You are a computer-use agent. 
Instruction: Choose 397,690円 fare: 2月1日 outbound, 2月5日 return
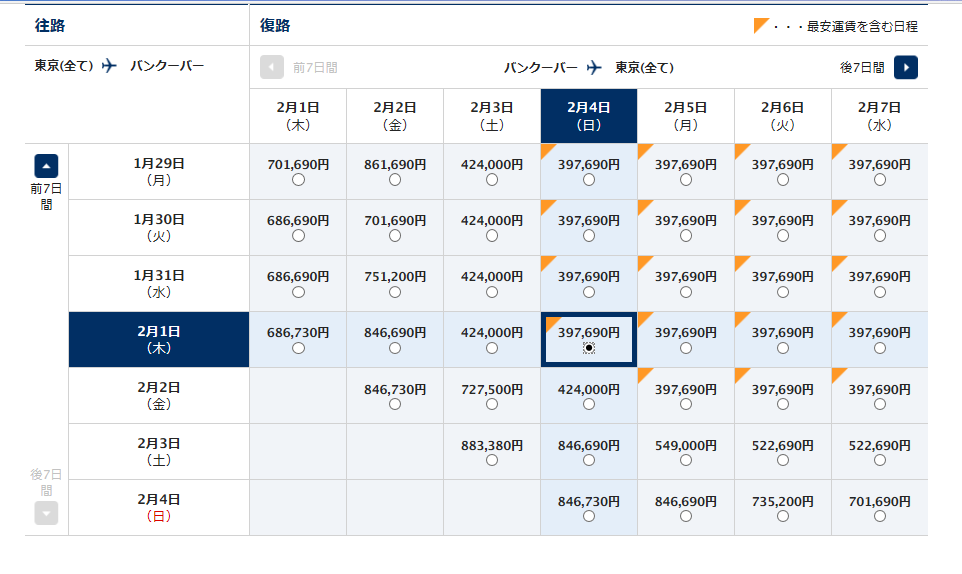(x=686, y=348)
